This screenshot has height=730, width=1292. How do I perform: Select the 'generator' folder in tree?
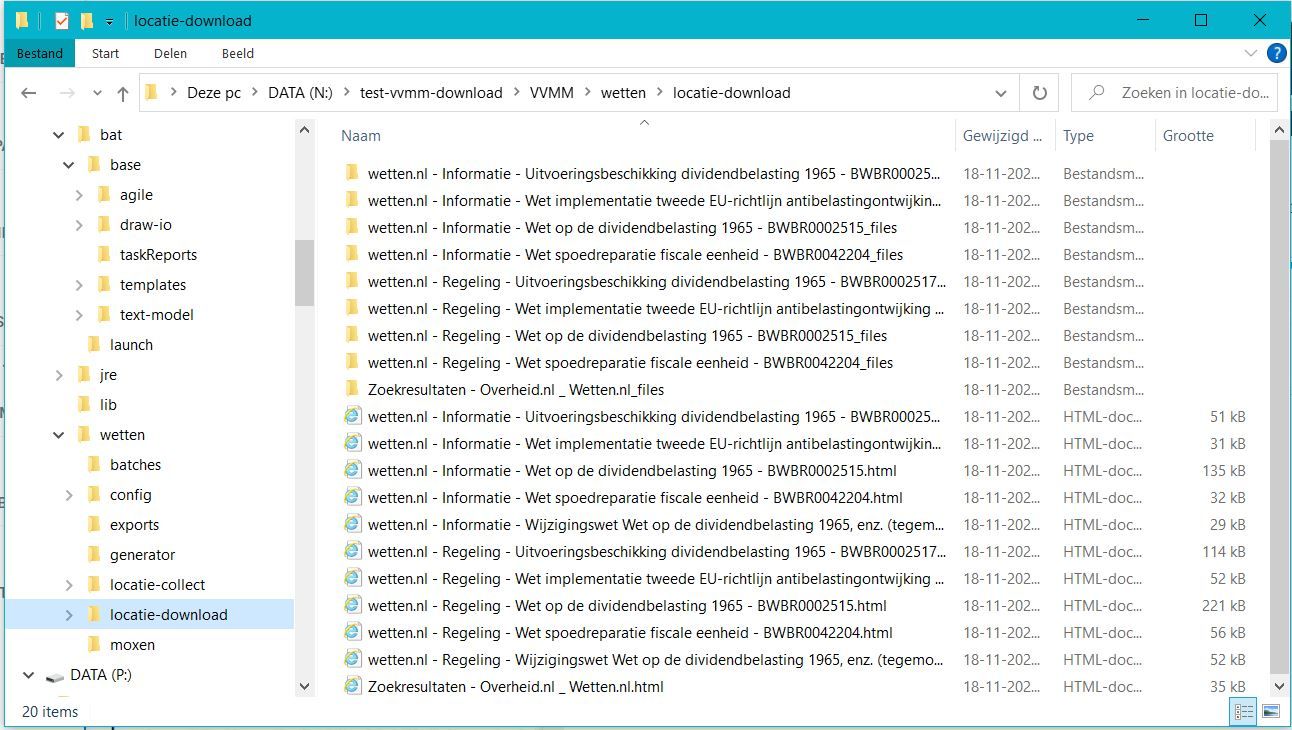tap(142, 555)
